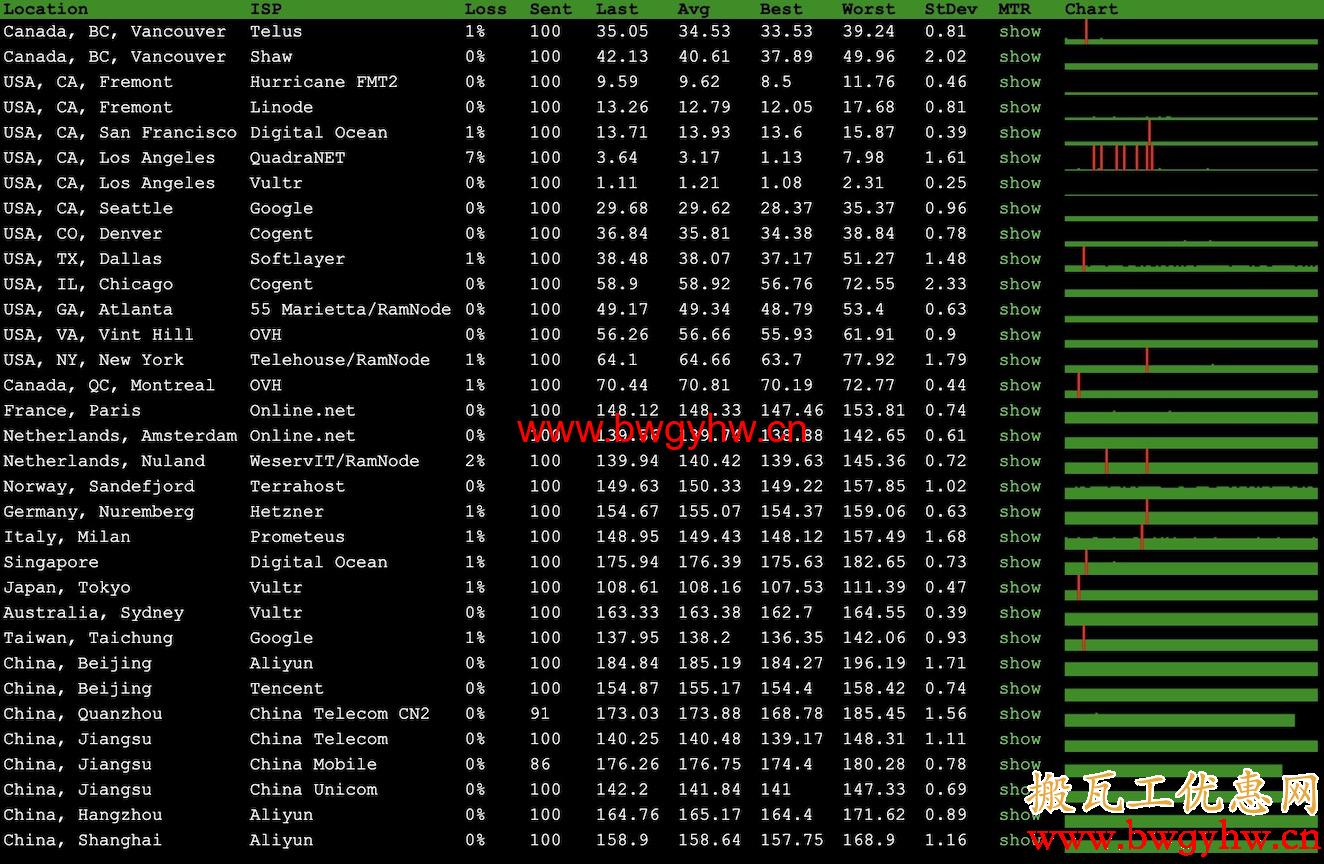Click the MTR column header
Viewport: 1324px width, 864px height.
pyautogui.click(x=1015, y=8)
